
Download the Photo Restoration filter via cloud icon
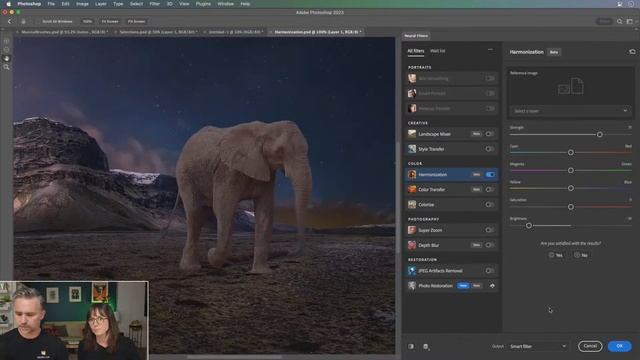492,286
